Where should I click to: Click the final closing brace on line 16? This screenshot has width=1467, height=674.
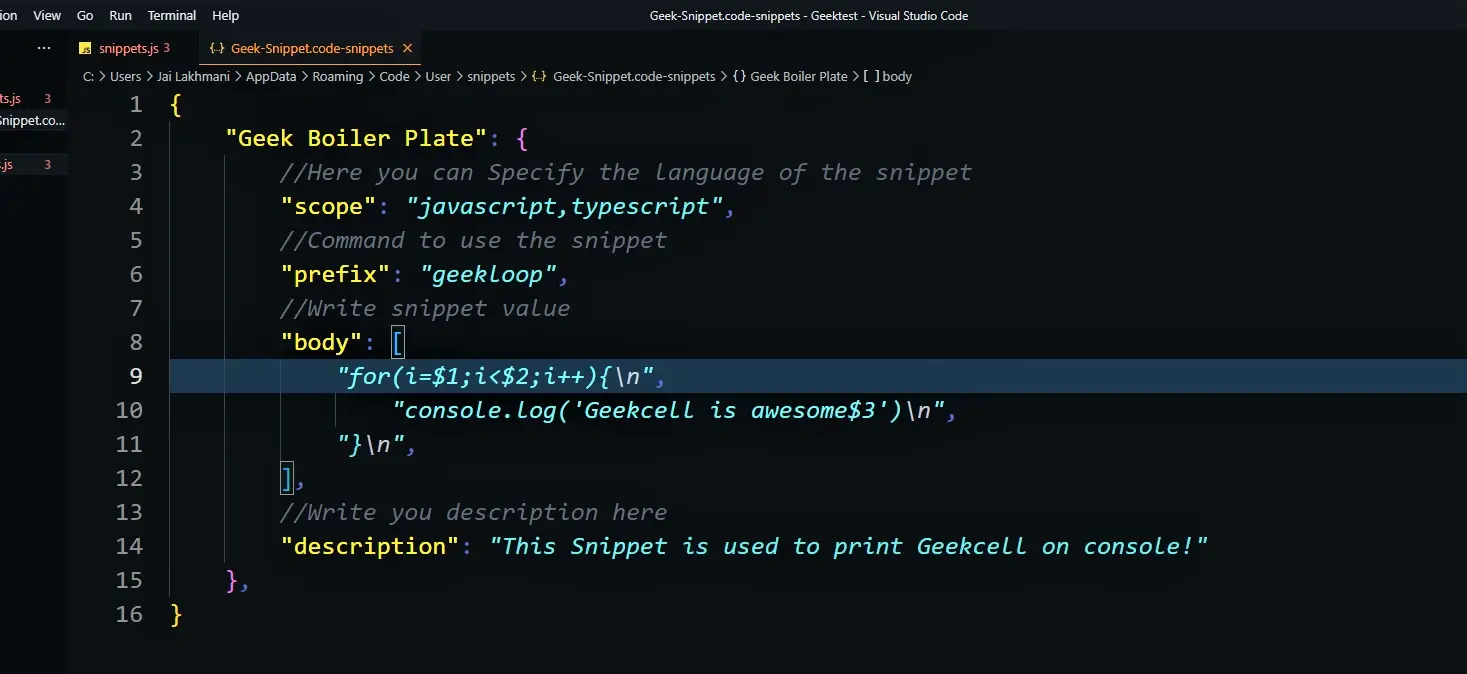coord(177,614)
